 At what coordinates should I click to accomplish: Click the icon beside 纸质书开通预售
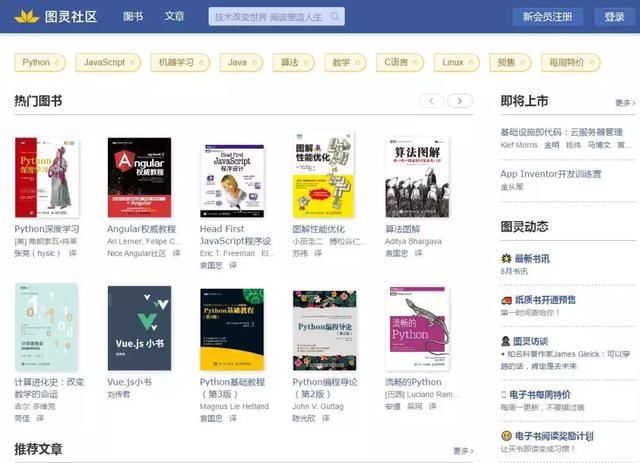506,299
